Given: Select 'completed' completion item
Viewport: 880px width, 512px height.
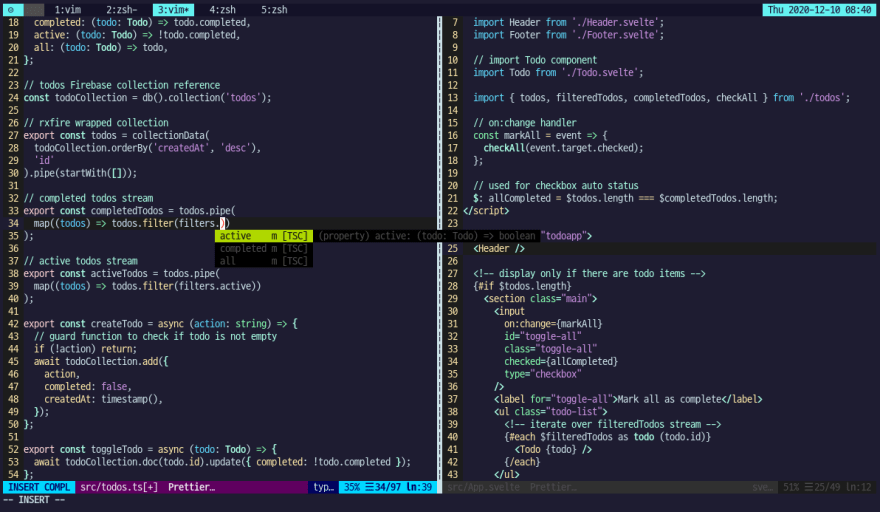Looking at the screenshot, I should click(264, 248).
